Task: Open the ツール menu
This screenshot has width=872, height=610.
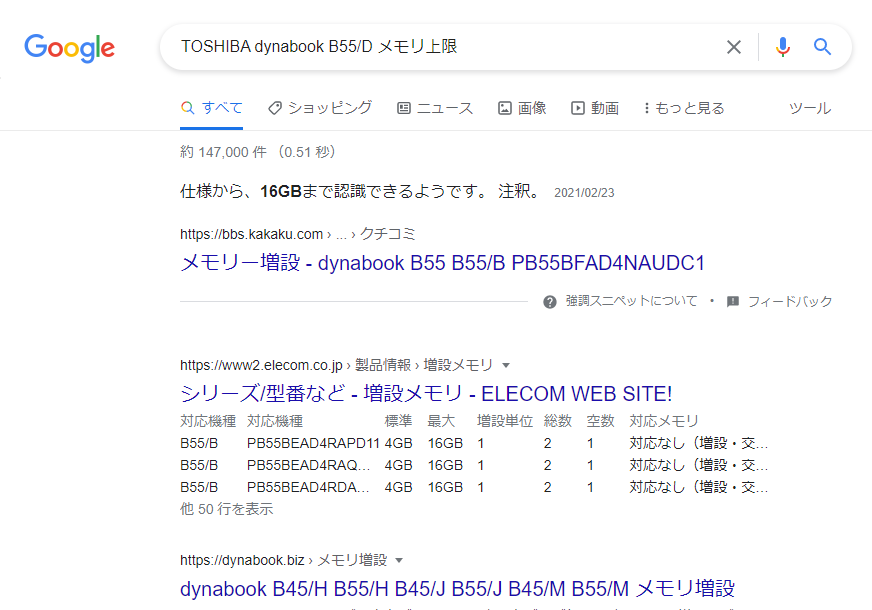Action: [810, 108]
